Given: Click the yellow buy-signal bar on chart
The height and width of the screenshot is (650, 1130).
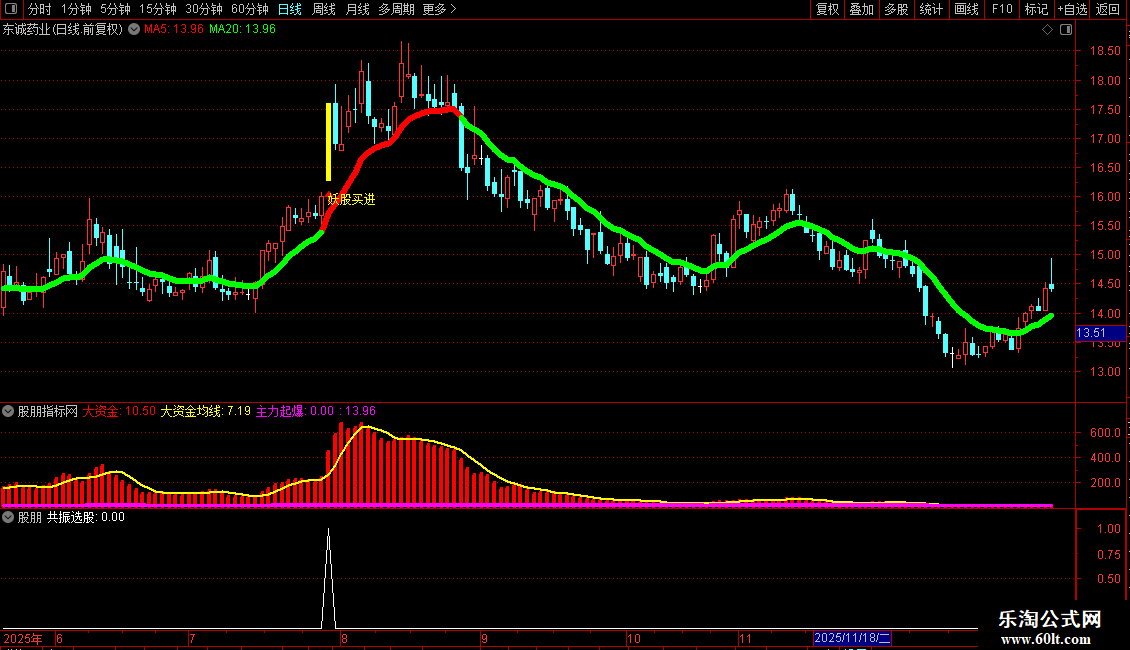Looking at the screenshot, I should pos(329,141).
